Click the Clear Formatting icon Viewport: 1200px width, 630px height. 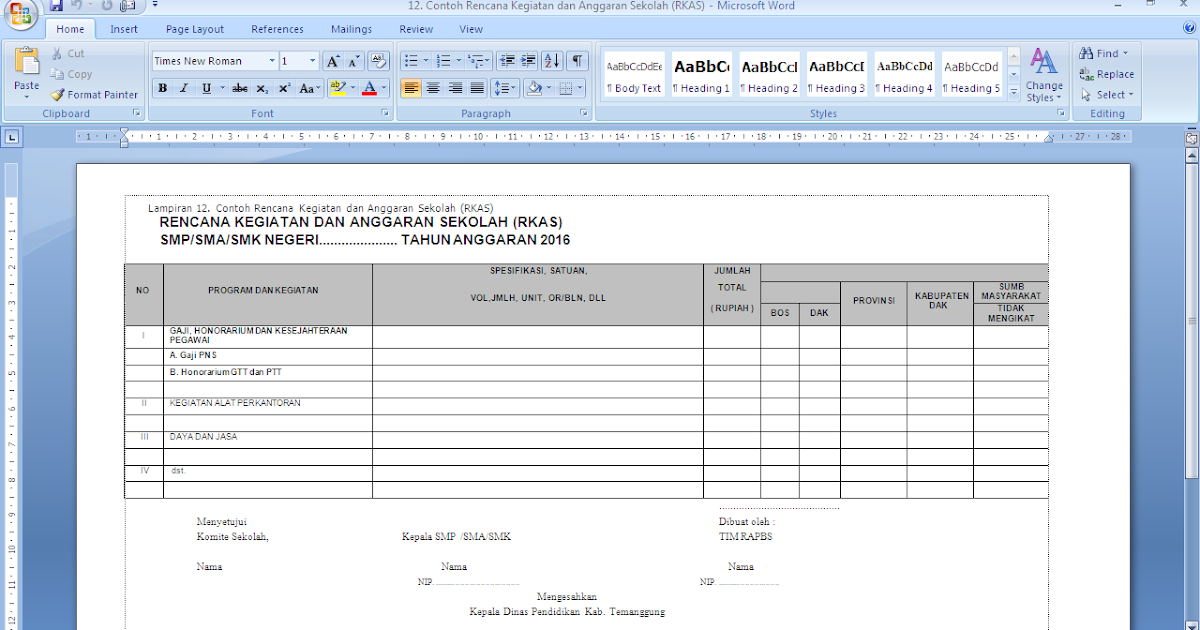[x=378, y=60]
